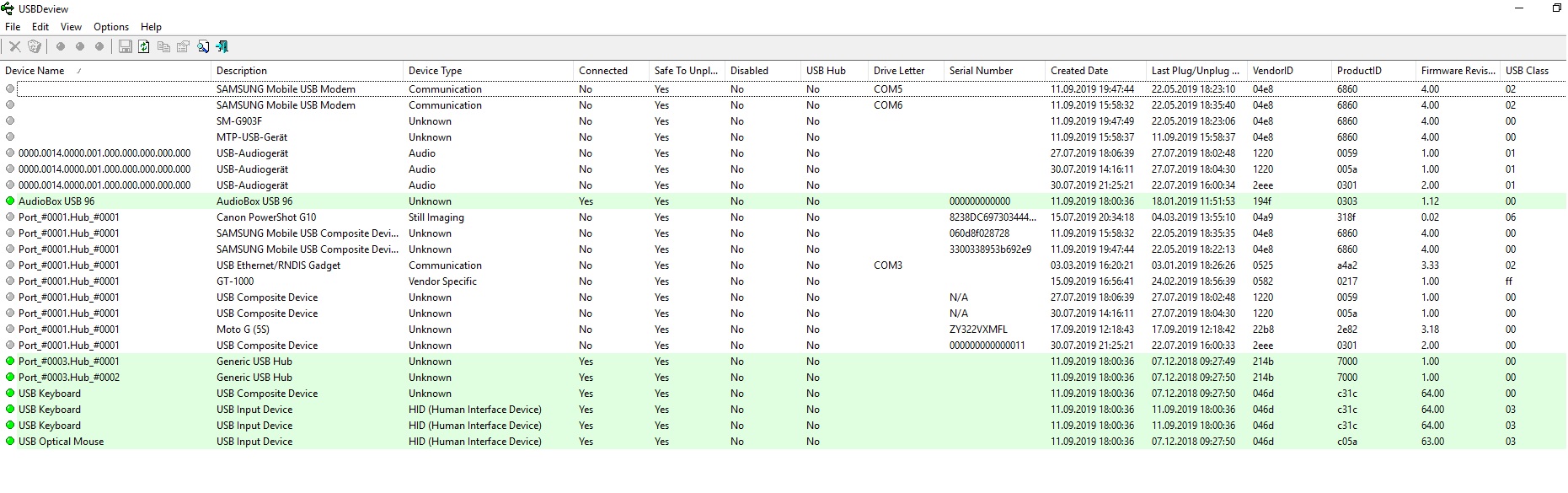This screenshot has height=493, width=1568.
Task: Click green status dot beside USB Optical Mouse
Action: pyautogui.click(x=10, y=442)
